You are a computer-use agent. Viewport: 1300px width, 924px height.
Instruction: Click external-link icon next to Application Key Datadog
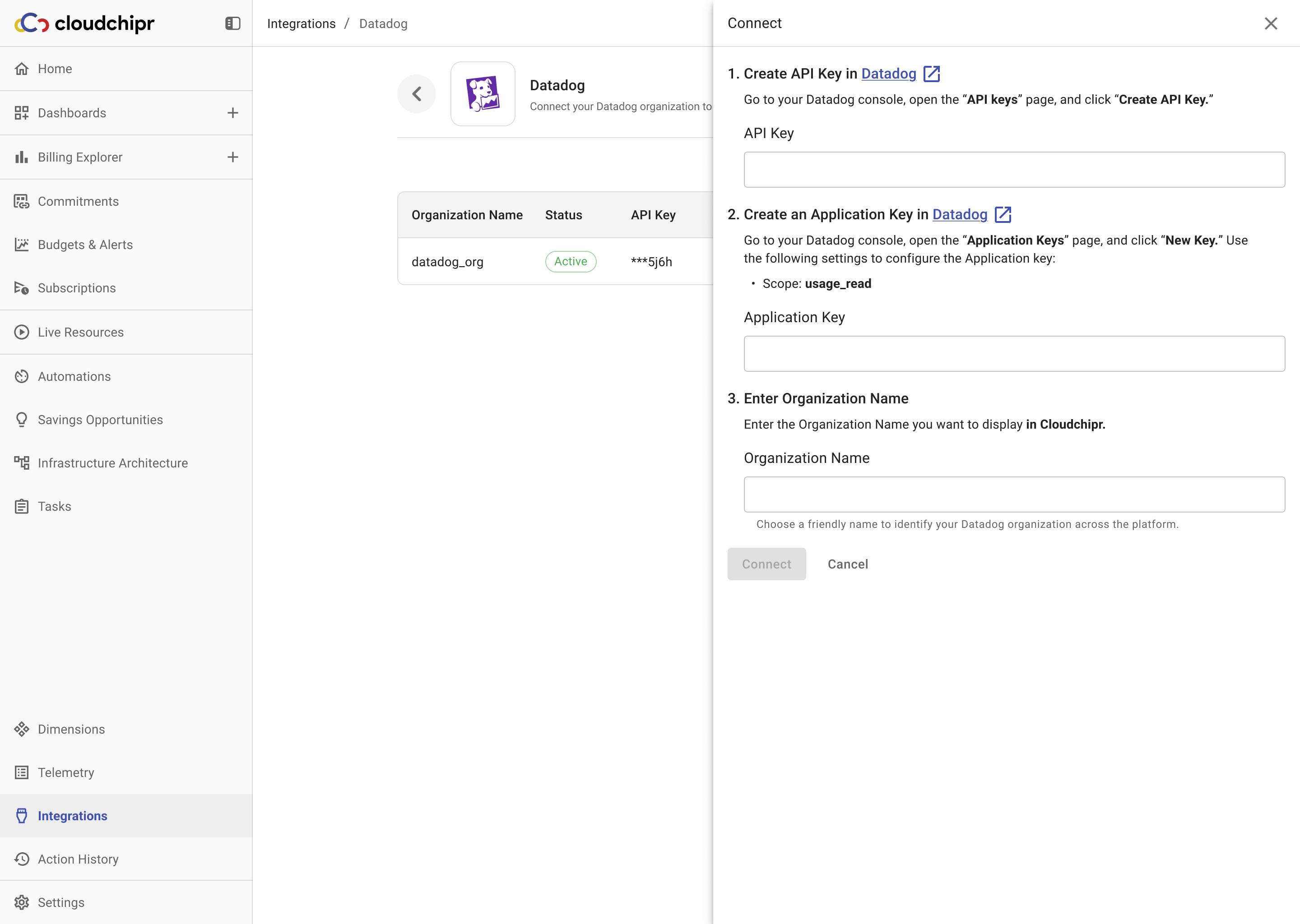click(1003, 214)
